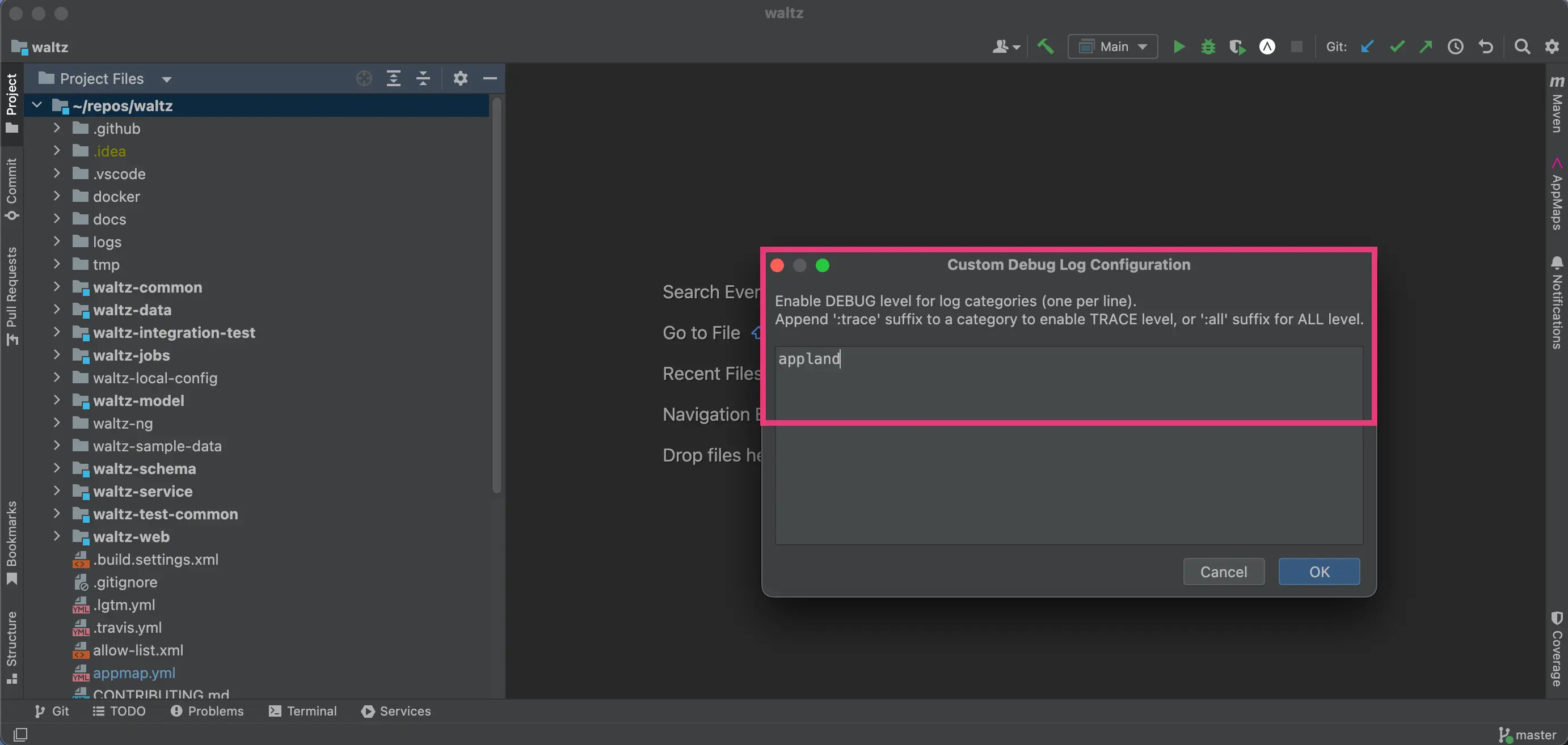
Task: Open the Coverage tool window
Action: (1557, 650)
